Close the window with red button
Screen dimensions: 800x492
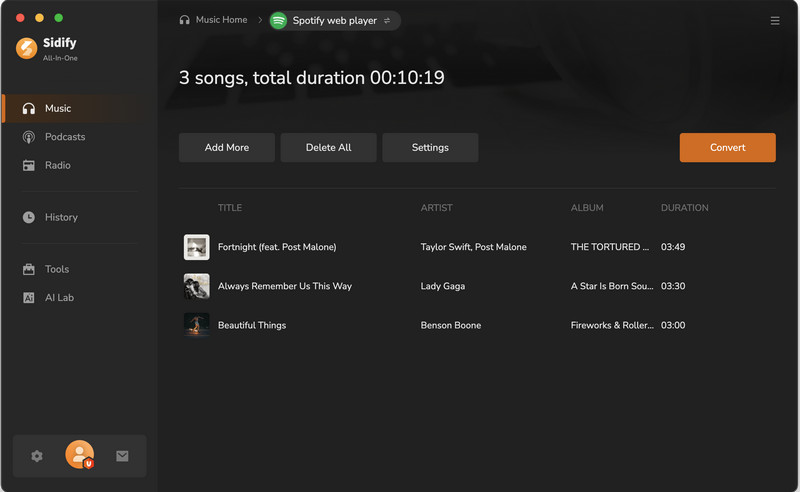pos(20,18)
